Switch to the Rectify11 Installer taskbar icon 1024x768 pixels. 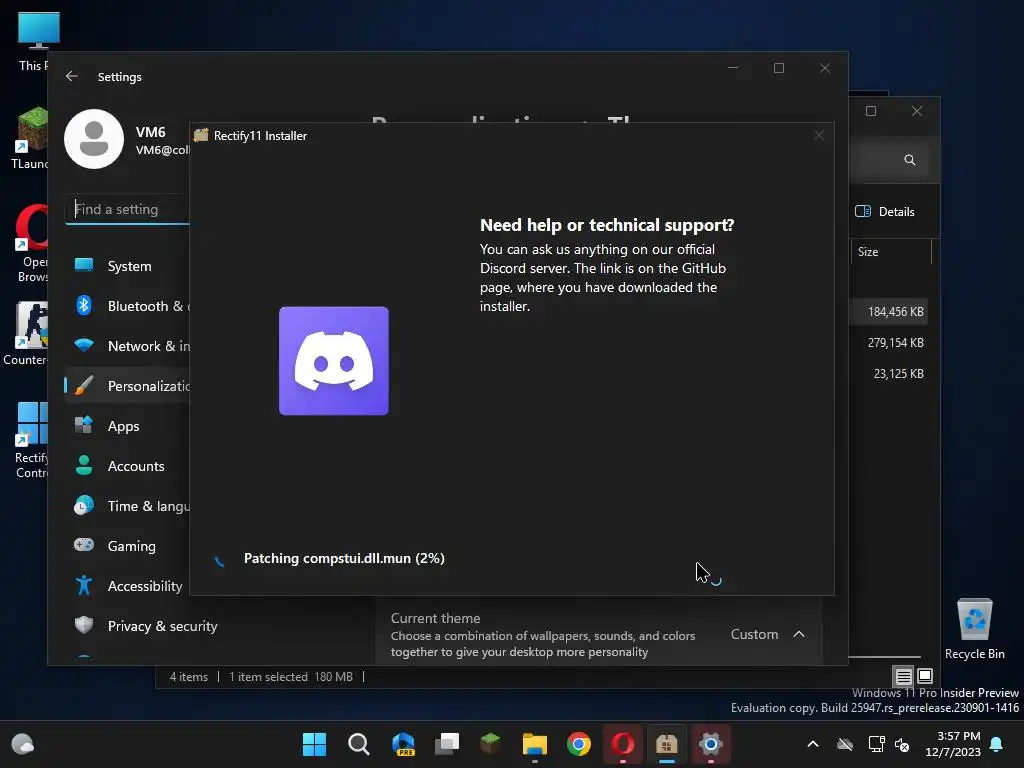(x=667, y=744)
